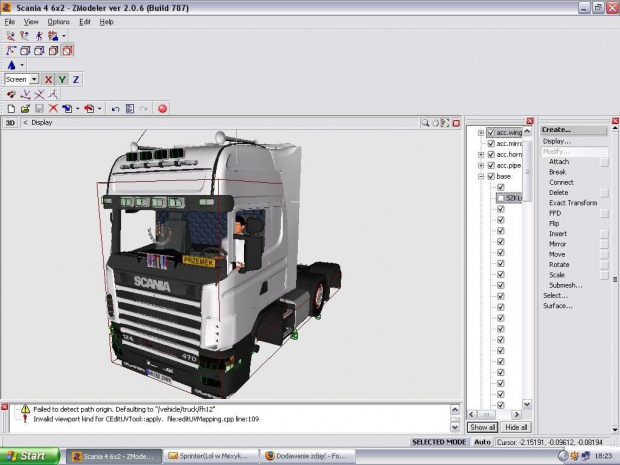Toggle the Y axis button
Image resolution: width=620 pixels, height=465 pixels.
[62, 79]
